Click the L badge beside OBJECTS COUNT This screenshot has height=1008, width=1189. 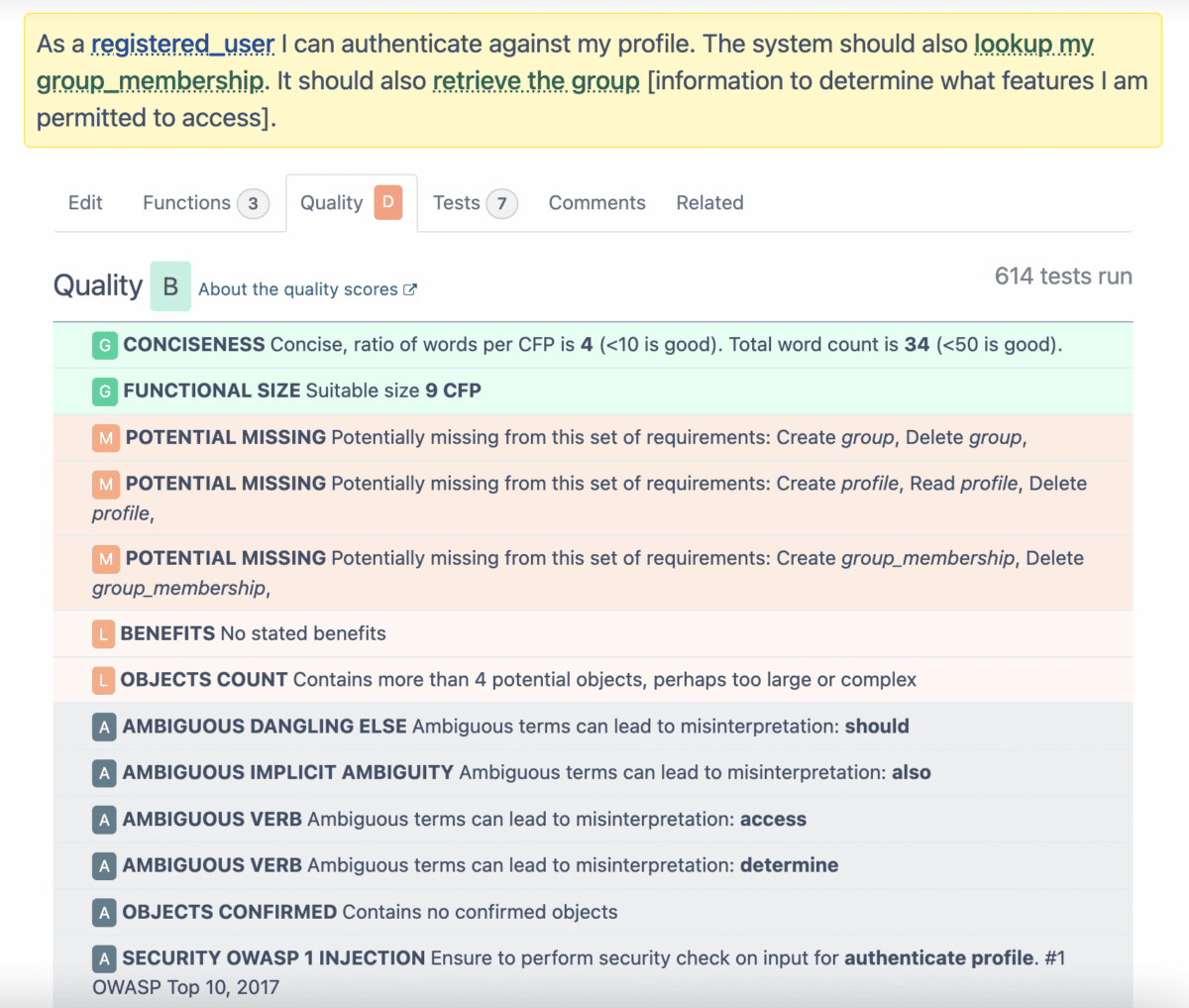point(103,681)
